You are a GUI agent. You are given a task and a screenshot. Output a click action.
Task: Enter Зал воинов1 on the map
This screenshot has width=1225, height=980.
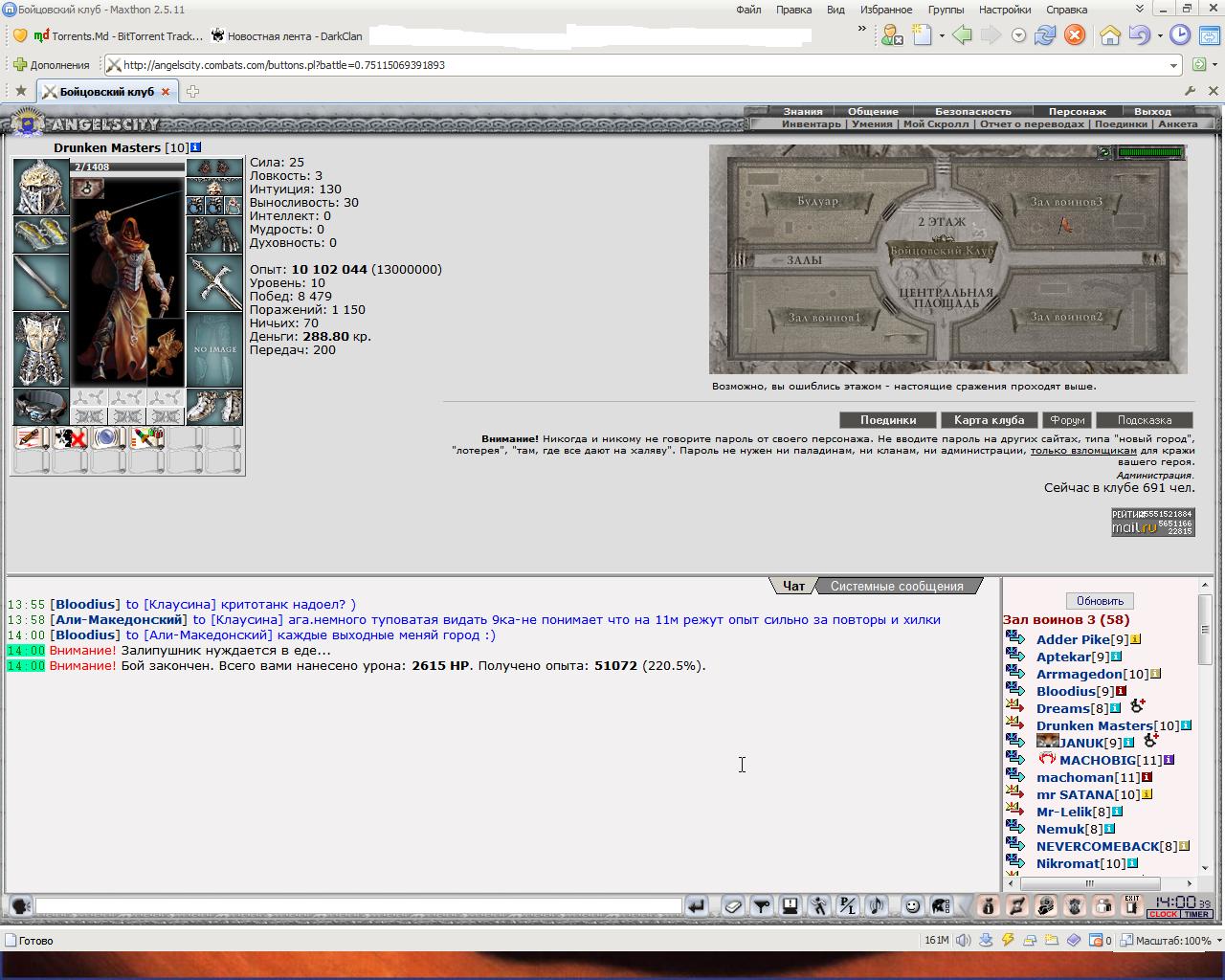point(824,317)
